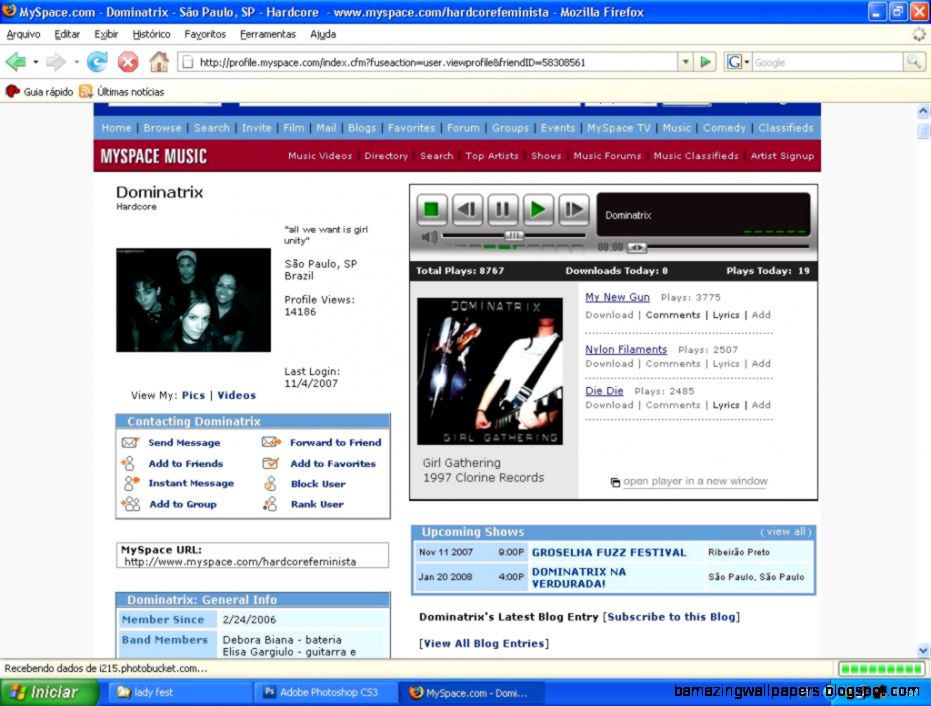The height and width of the screenshot is (706, 931).
Task: Click the Add to Favorites icon
Action: coord(271,463)
